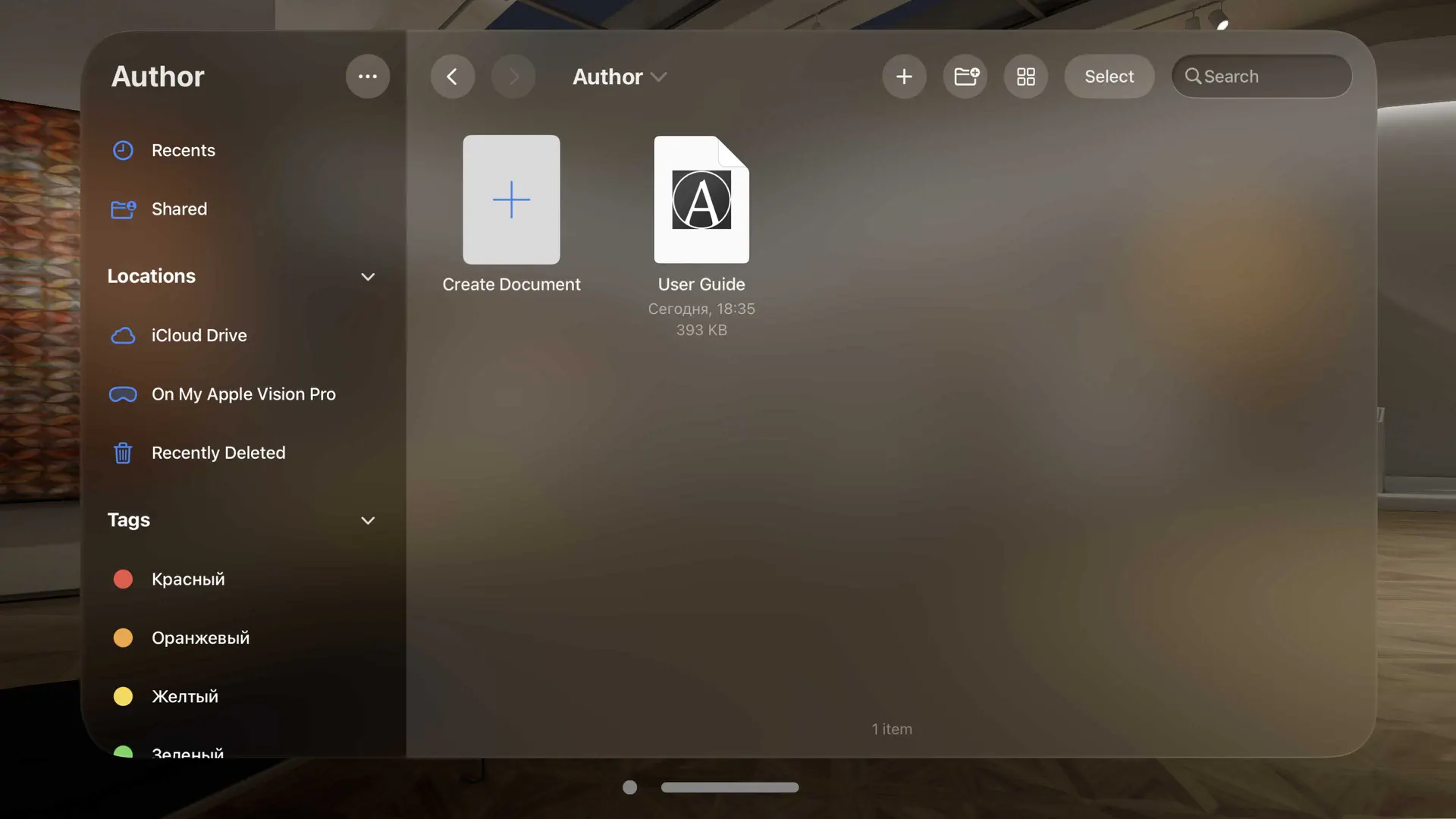Collapse the Tags section
Viewport: 1456px width, 819px height.
tap(368, 521)
